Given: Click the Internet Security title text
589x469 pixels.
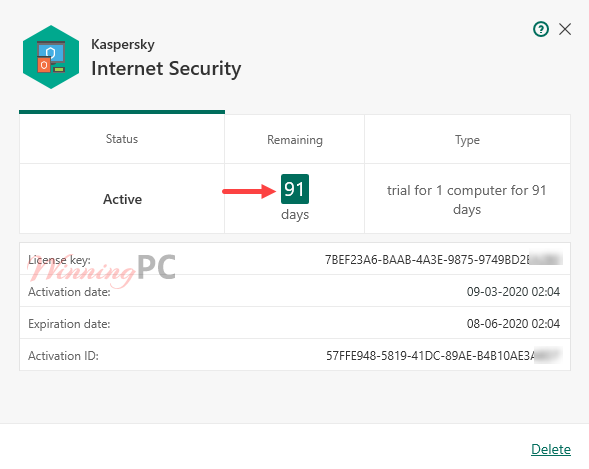Looking at the screenshot, I should [x=166, y=69].
